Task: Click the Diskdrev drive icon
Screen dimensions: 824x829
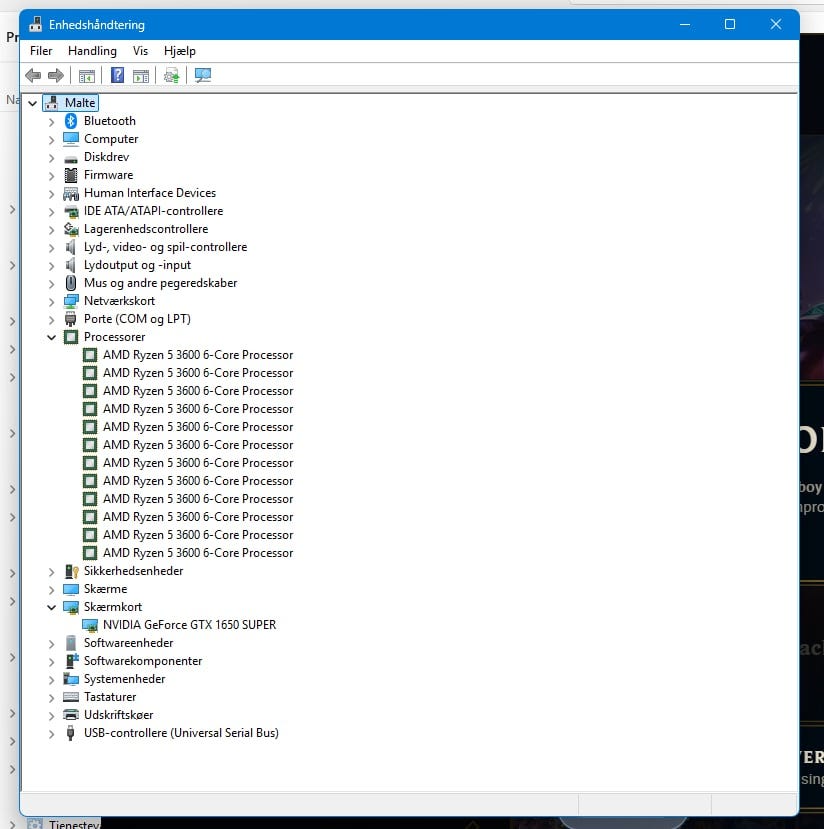Action: (x=71, y=159)
